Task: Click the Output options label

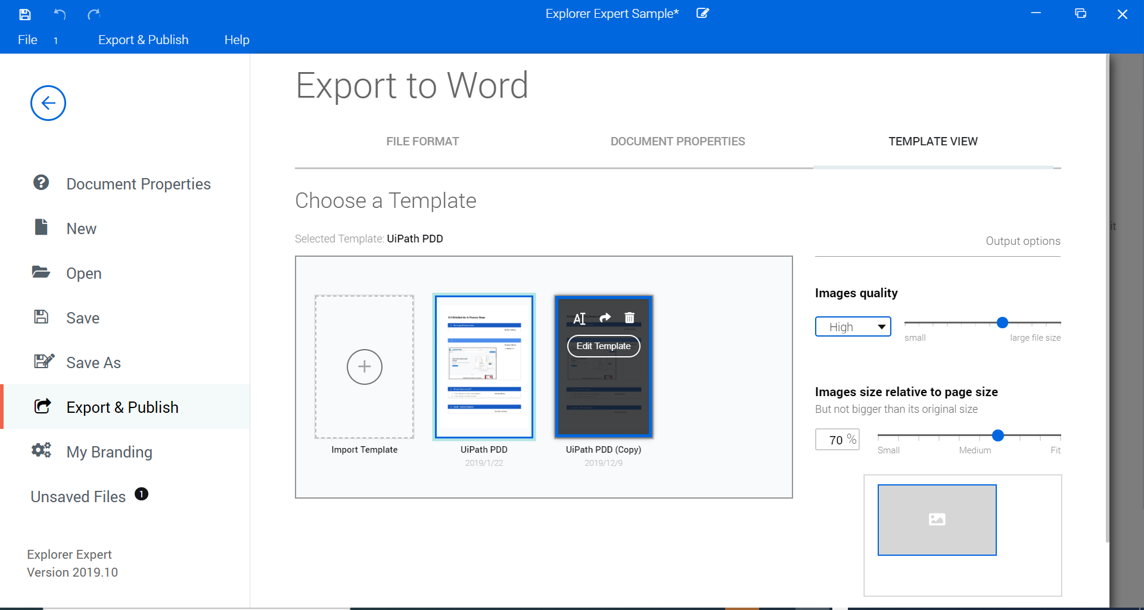Action: click(1023, 241)
